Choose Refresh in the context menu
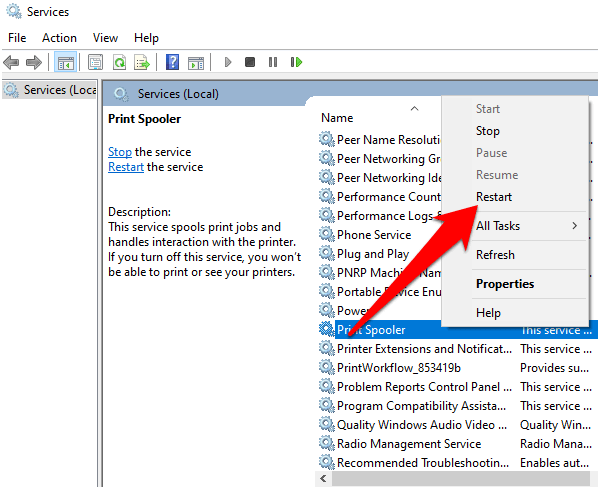The height and width of the screenshot is (487, 598). [x=515, y=255]
